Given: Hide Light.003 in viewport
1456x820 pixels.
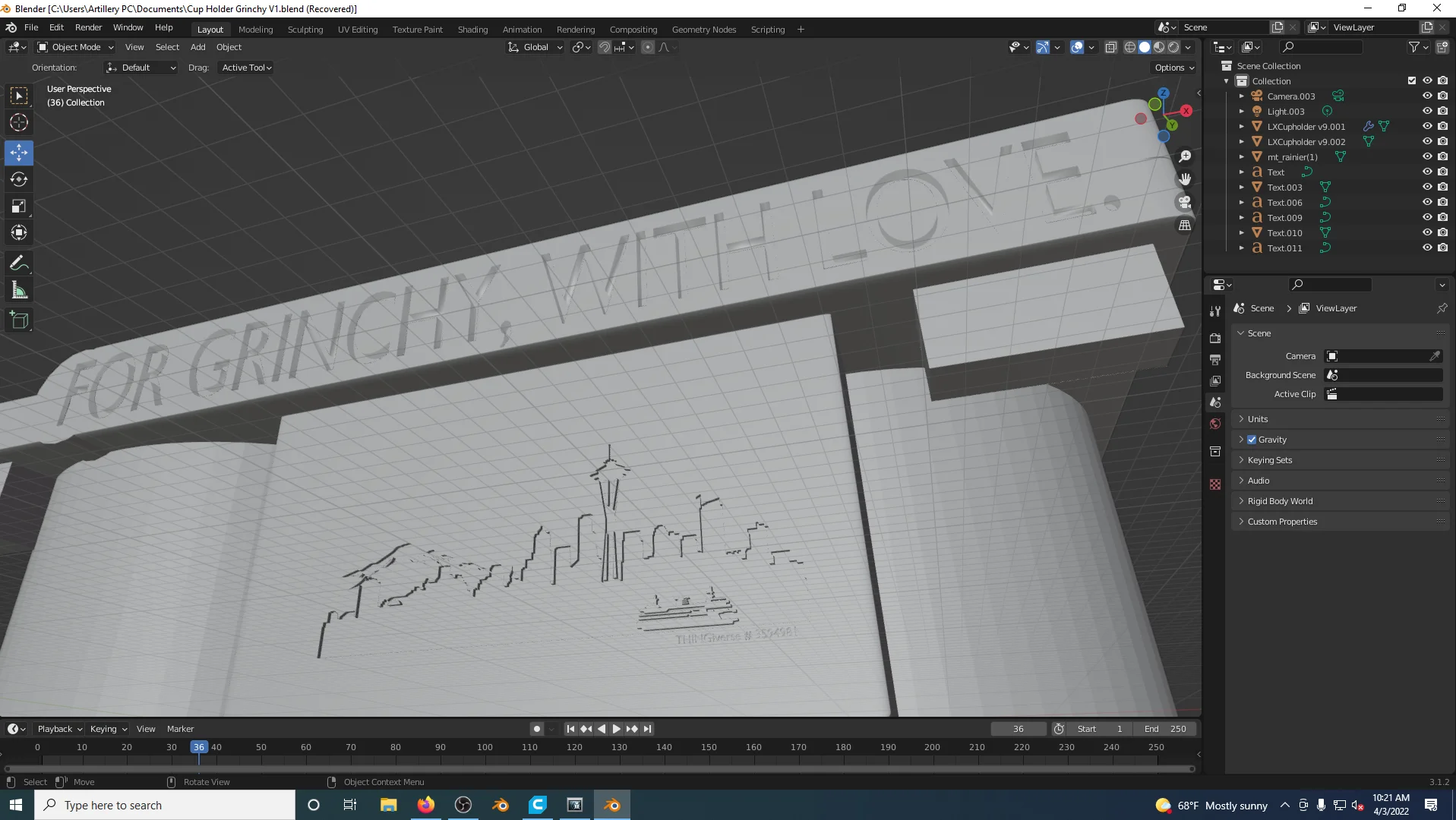Looking at the screenshot, I should 1427,111.
